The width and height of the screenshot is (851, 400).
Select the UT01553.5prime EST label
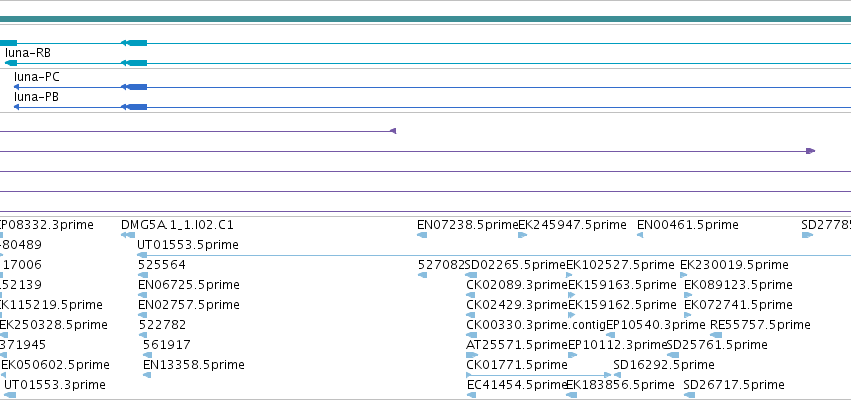click(188, 245)
